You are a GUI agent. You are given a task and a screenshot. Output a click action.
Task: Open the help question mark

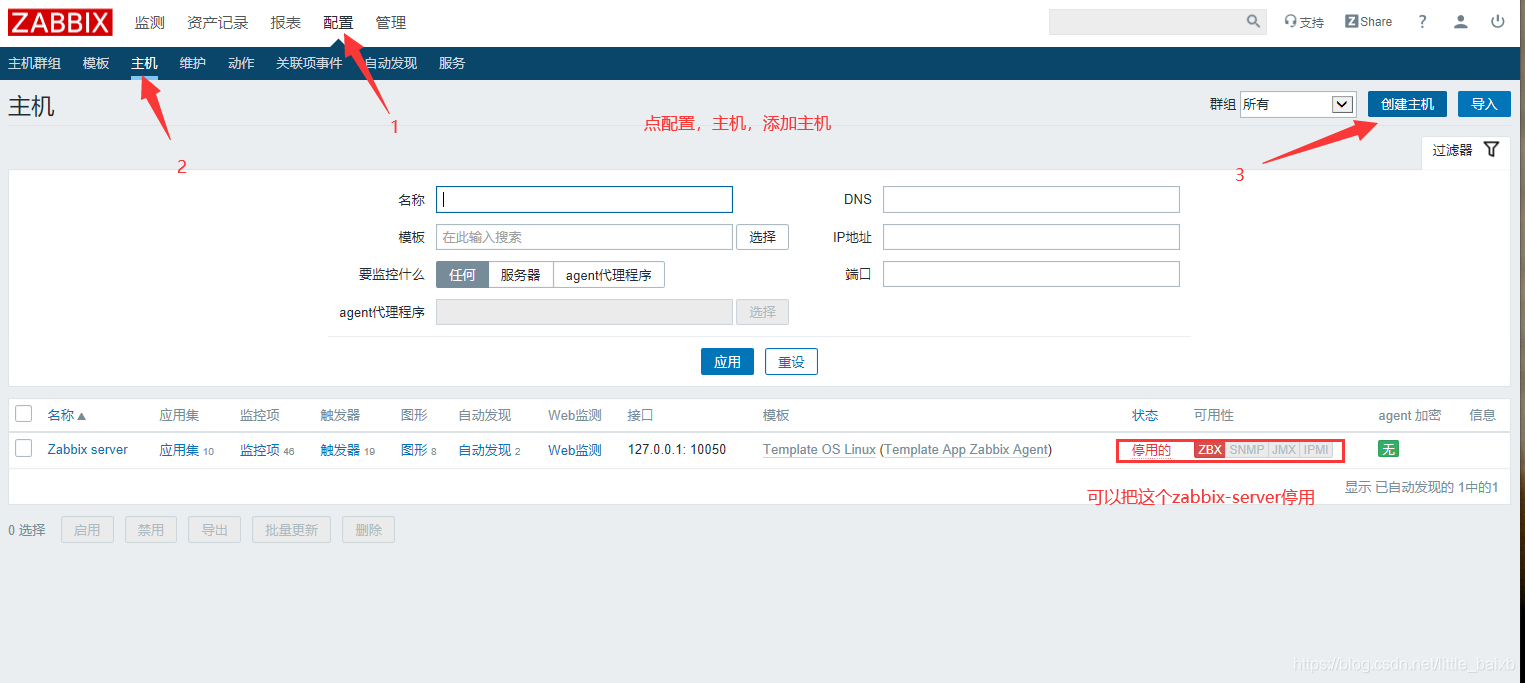[1423, 22]
